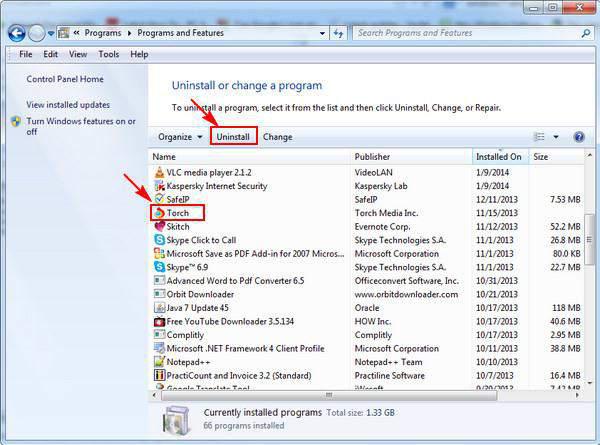
Task: Click the Complitly program icon
Action: tap(159, 335)
